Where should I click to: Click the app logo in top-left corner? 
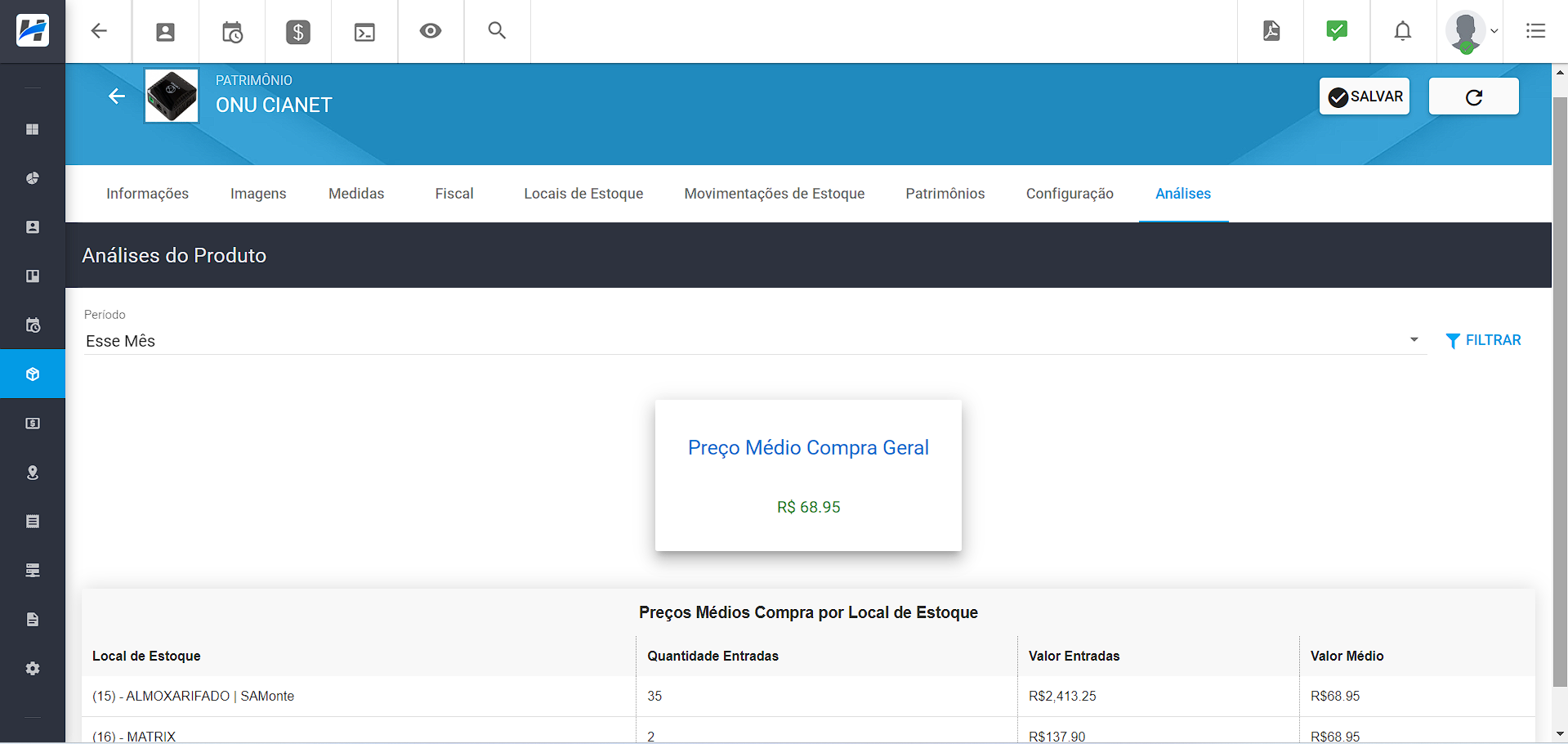pyautogui.click(x=33, y=31)
